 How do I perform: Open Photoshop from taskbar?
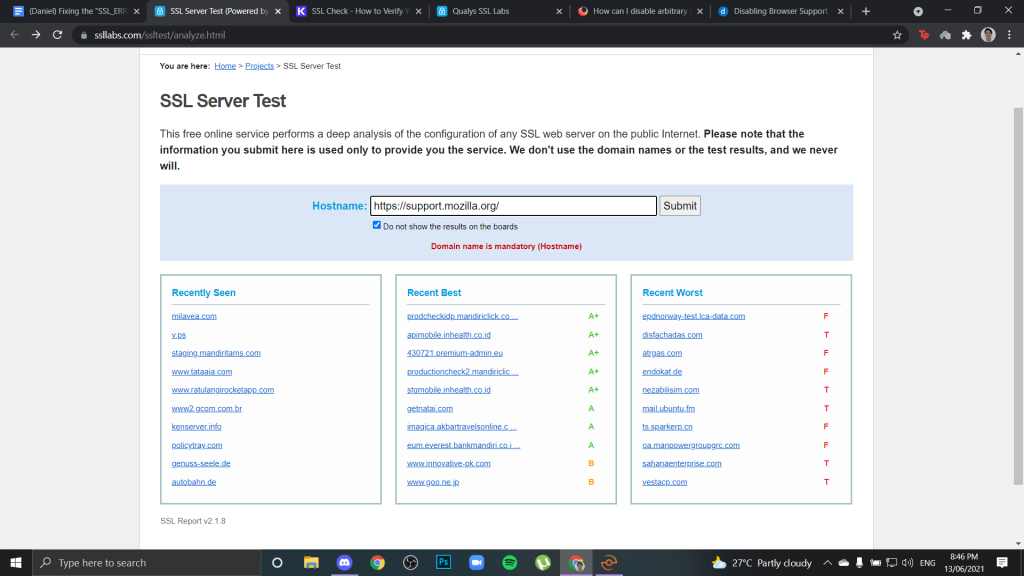pyautogui.click(x=443, y=562)
